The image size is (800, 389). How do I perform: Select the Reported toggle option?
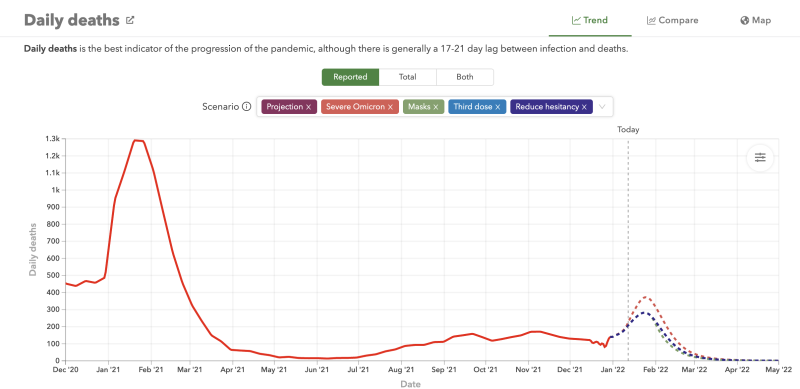click(351, 77)
